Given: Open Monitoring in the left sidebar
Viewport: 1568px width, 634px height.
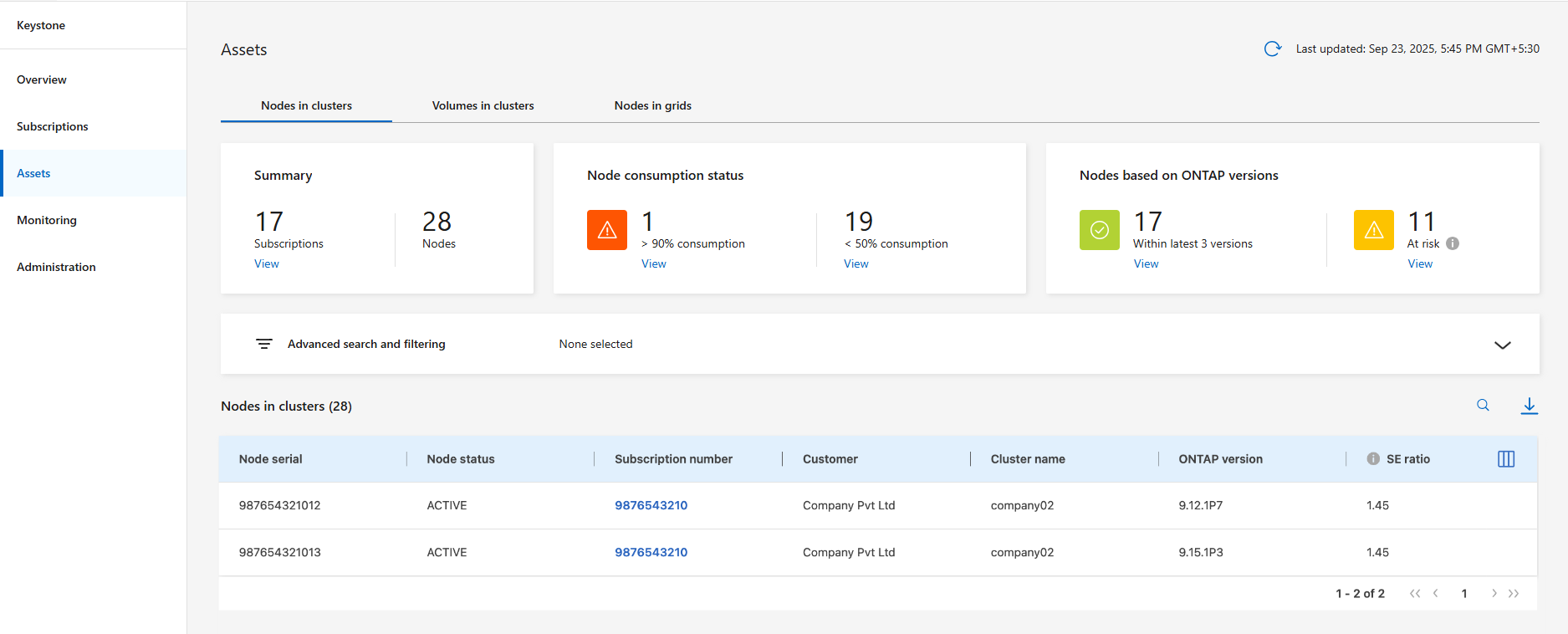Looking at the screenshot, I should coord(47,220).
